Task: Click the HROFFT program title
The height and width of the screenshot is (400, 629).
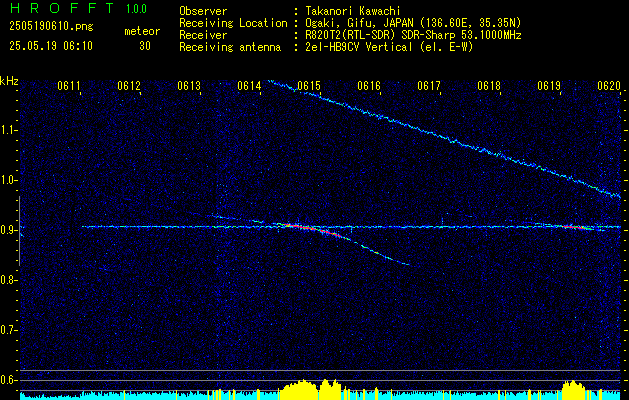Action: point(62,8)
